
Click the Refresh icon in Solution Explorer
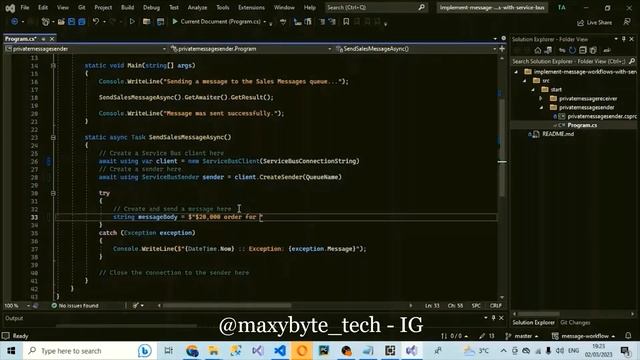(572, 50)
